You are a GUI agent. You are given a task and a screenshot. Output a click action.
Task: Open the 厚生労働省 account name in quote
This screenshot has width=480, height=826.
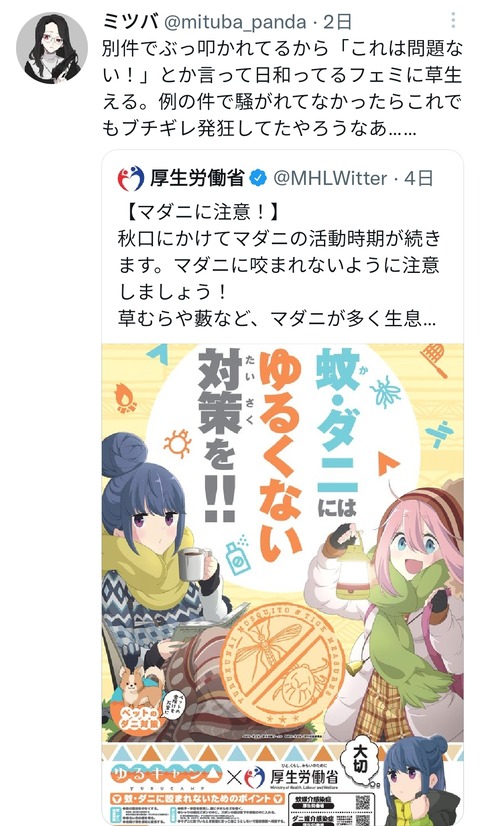[197, 179]
